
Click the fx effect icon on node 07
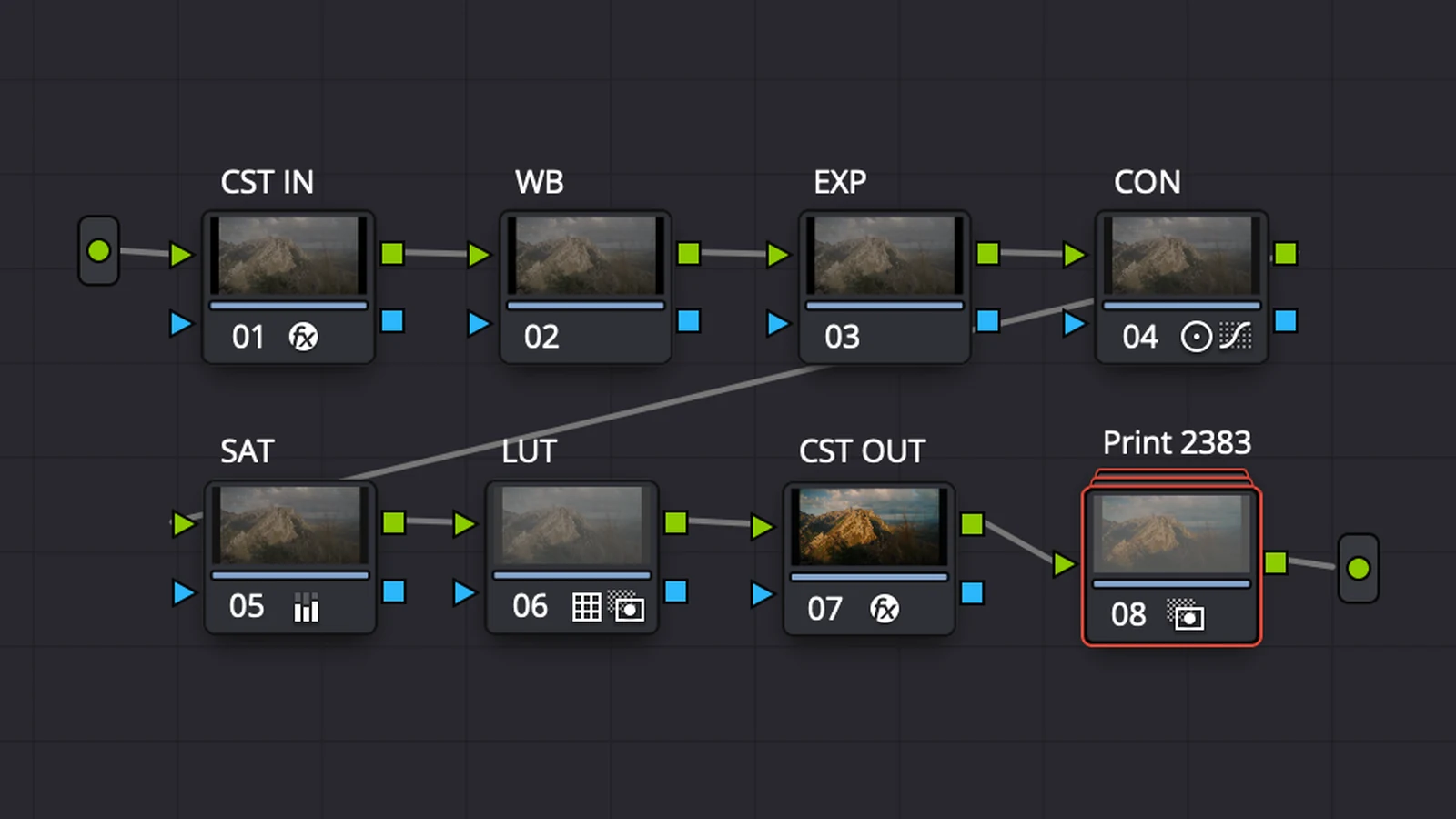(x=885, y=608)
